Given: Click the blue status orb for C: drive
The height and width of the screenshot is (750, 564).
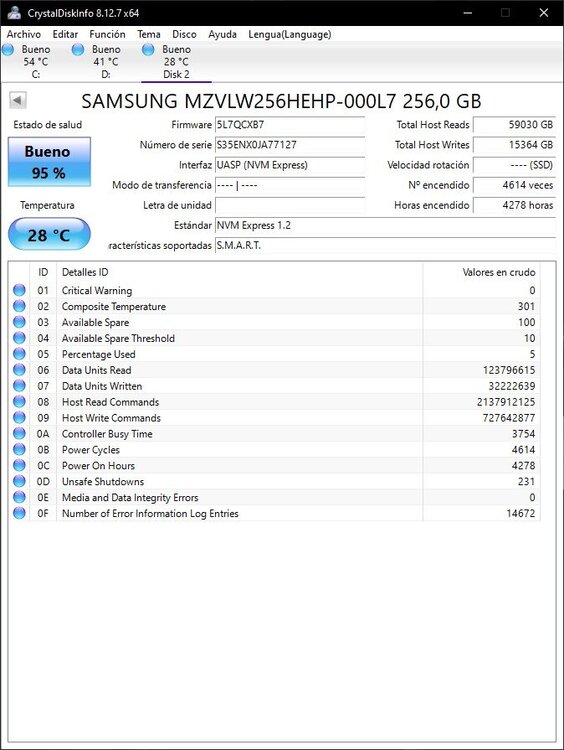Looking at the screenshot, I should tap(8, 49).
